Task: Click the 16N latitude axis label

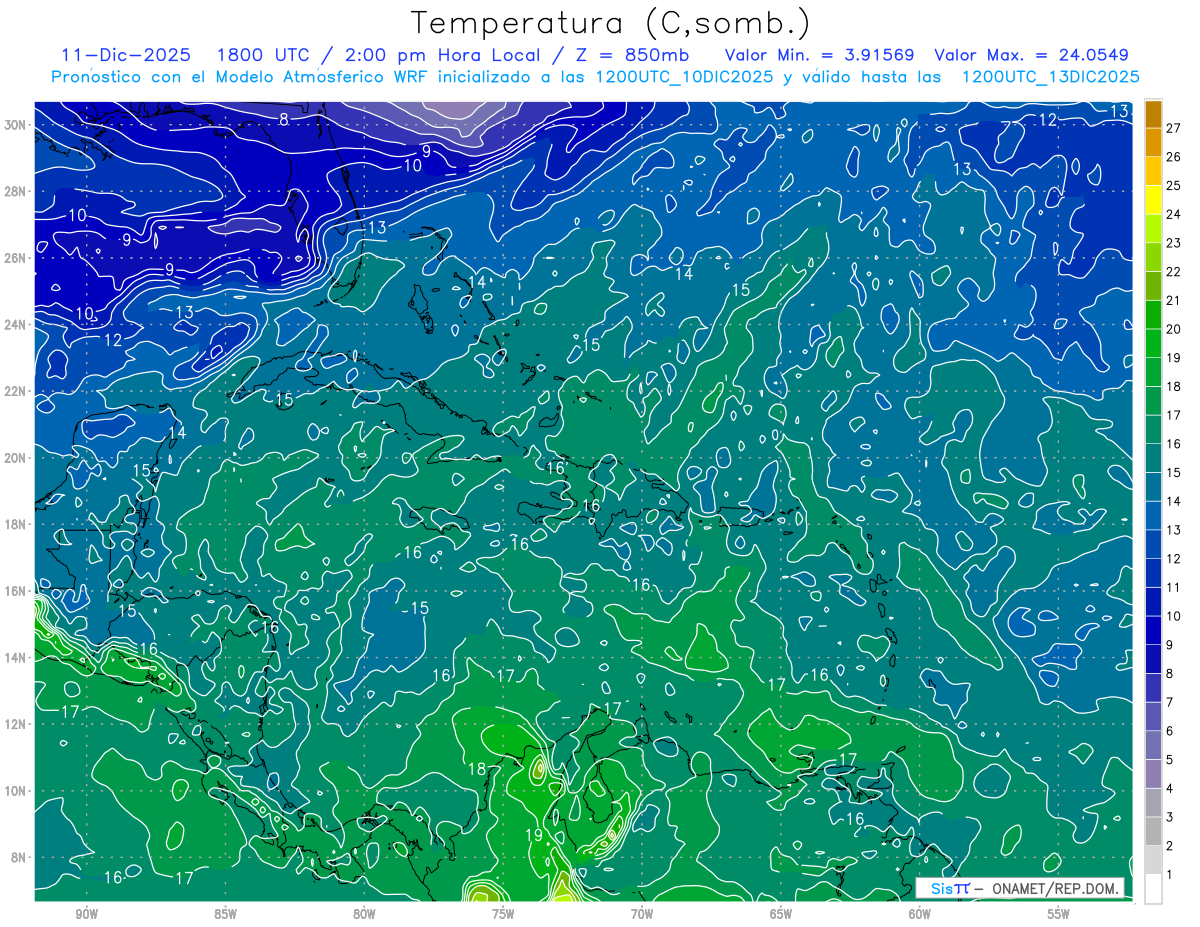Action: point(17,591)
